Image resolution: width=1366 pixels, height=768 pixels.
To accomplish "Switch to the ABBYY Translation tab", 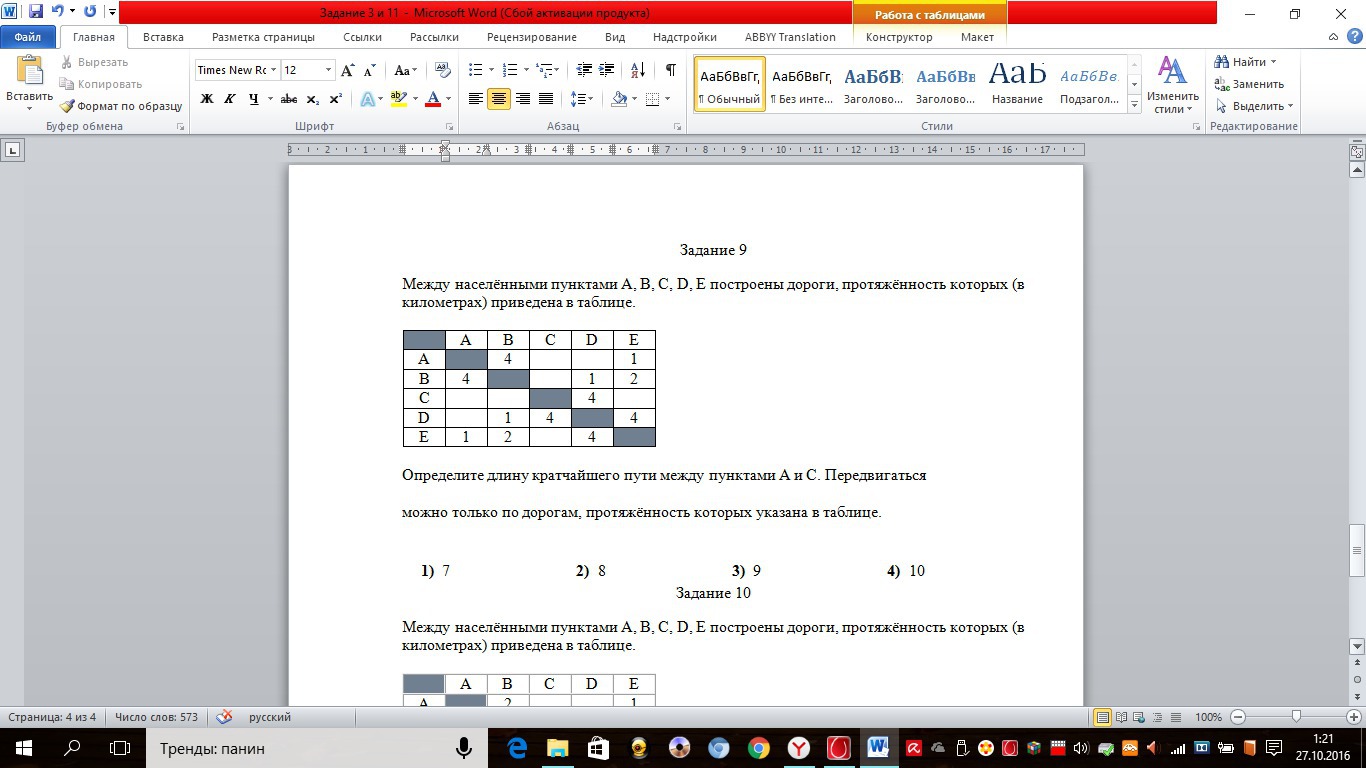I will 790,37.
